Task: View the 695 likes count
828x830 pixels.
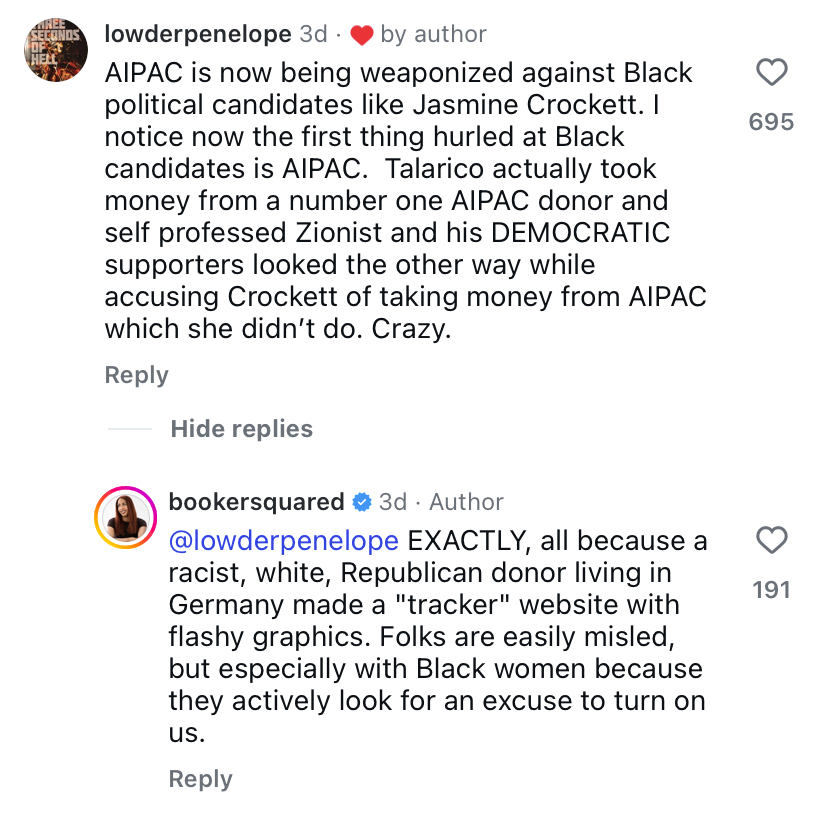Action: [771, 122]
